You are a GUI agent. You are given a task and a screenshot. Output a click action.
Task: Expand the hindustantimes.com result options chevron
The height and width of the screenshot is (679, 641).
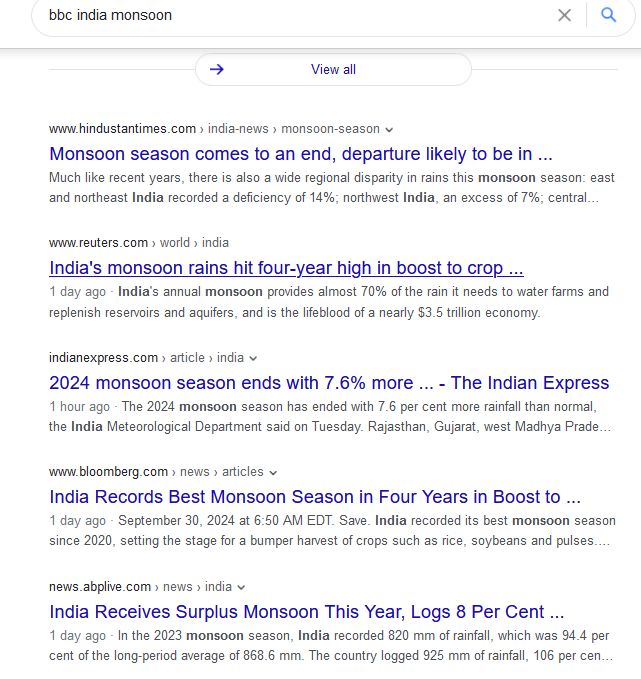389,129
